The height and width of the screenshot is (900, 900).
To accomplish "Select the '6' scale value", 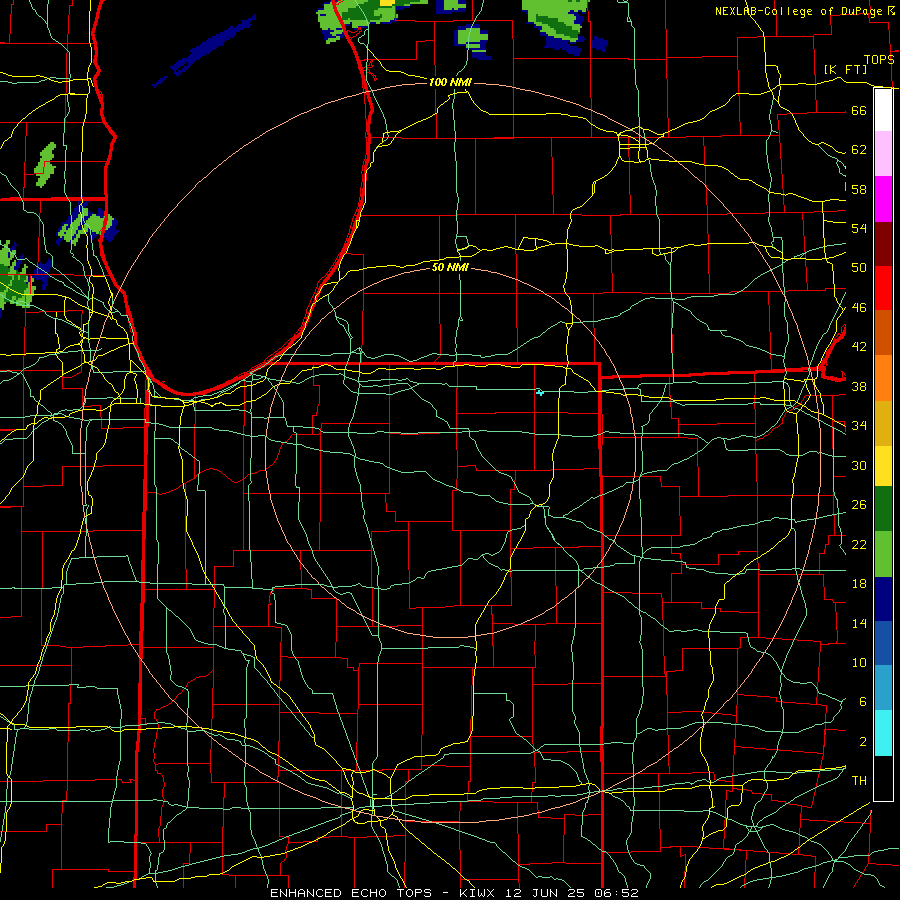I will (x=862, y=702).
